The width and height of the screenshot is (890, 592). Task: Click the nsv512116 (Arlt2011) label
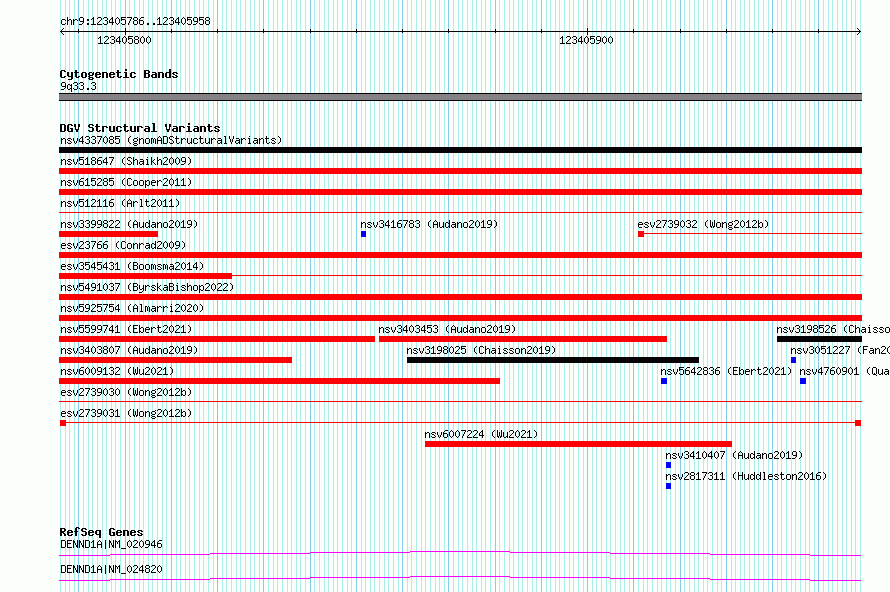point(120,203)
